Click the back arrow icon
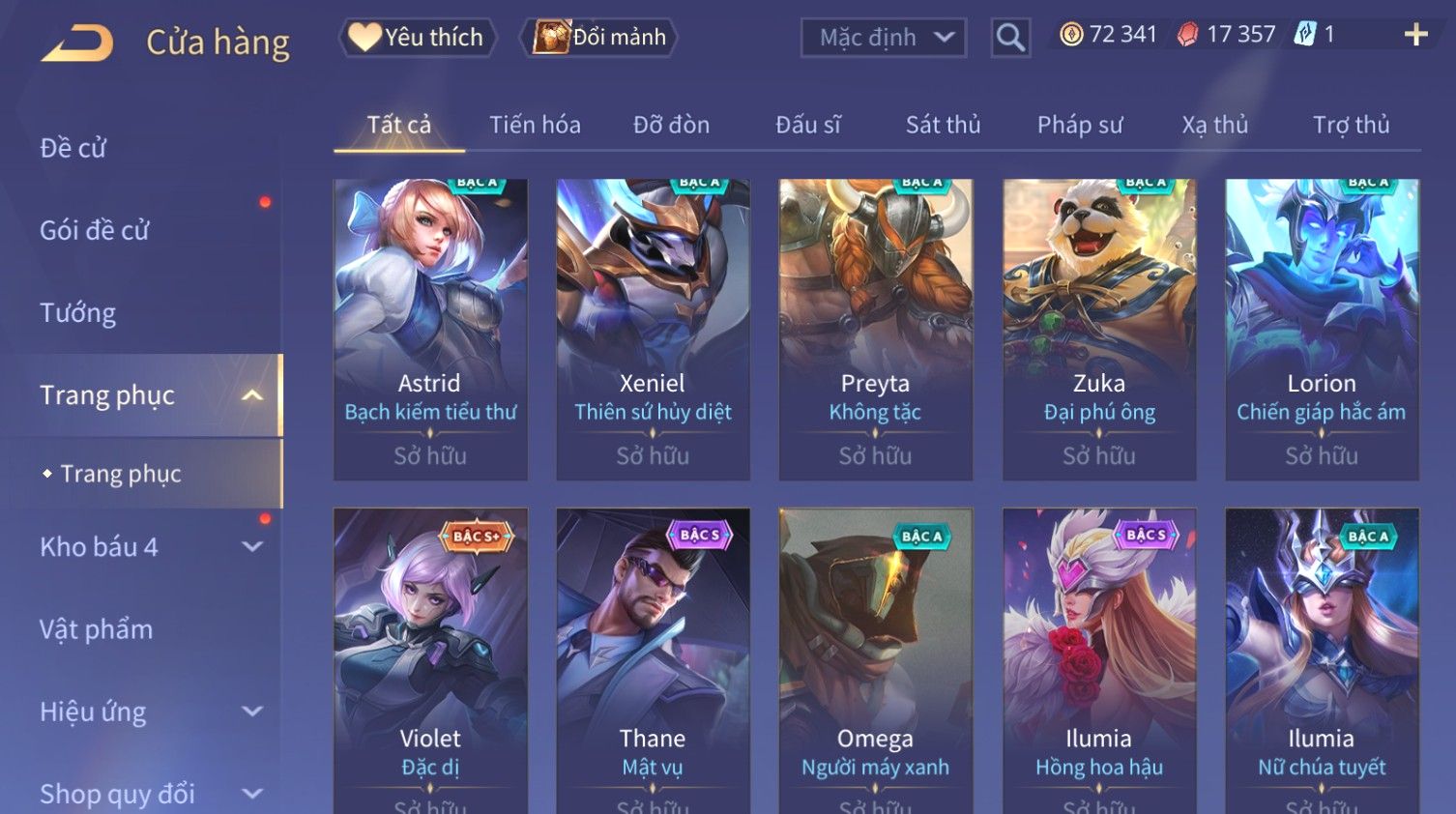This screenshot has width=1456, height=814. pyautogui.click(x=77, y=43)
